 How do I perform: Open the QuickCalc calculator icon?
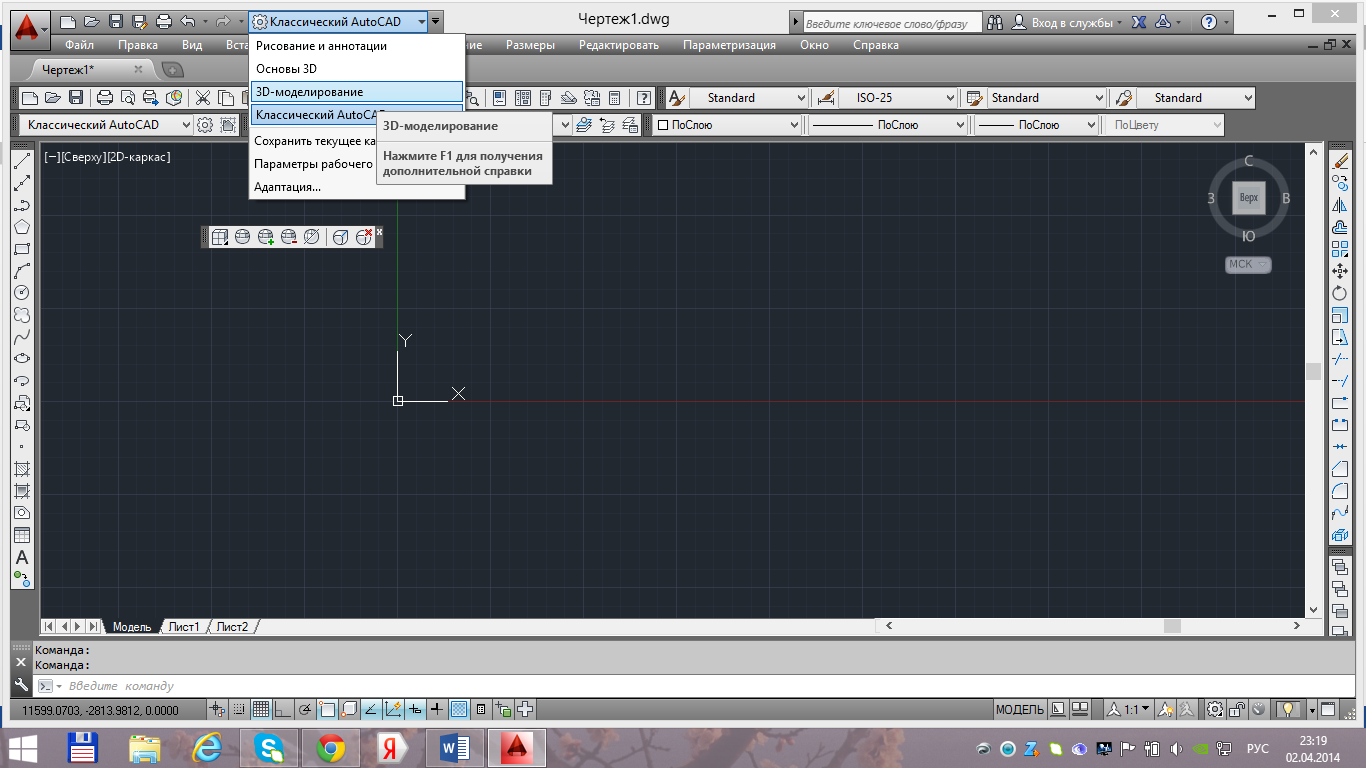(x=615, y=98)
